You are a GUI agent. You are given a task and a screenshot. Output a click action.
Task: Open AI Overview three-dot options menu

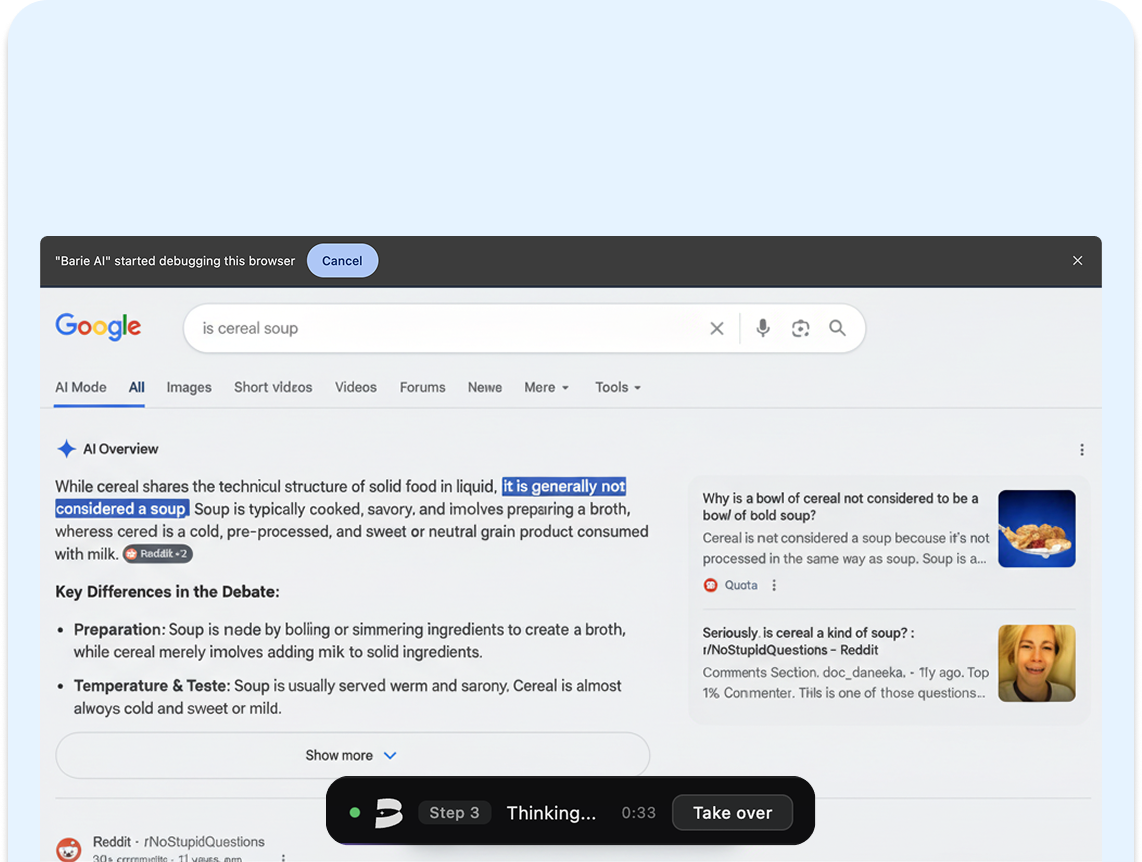1082,450
